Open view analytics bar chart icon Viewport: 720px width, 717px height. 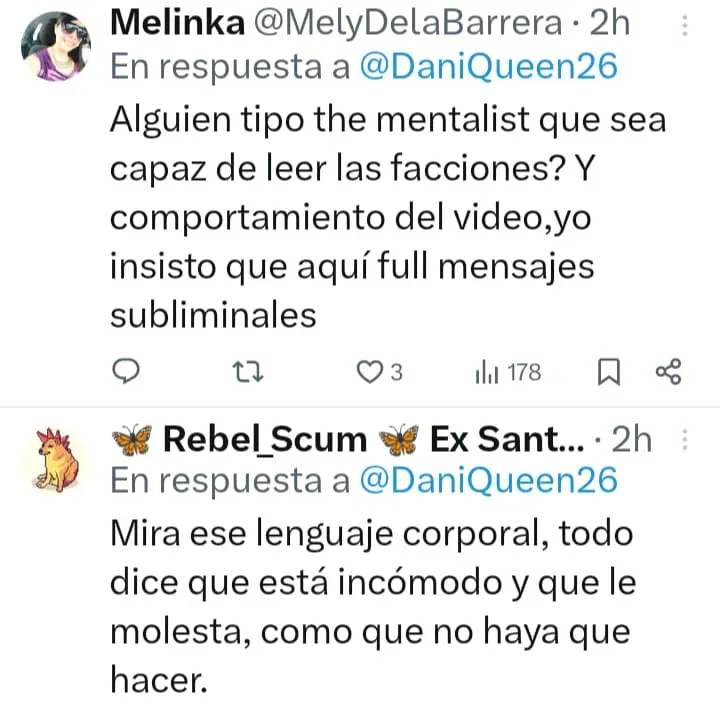[486, 373]
